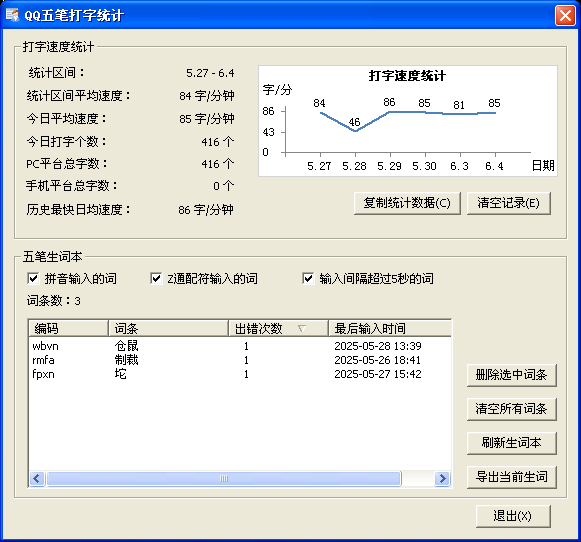This screenshot has width=581, height=542.
Task: Click 清空记录(E) button
Action: (509, 203)
